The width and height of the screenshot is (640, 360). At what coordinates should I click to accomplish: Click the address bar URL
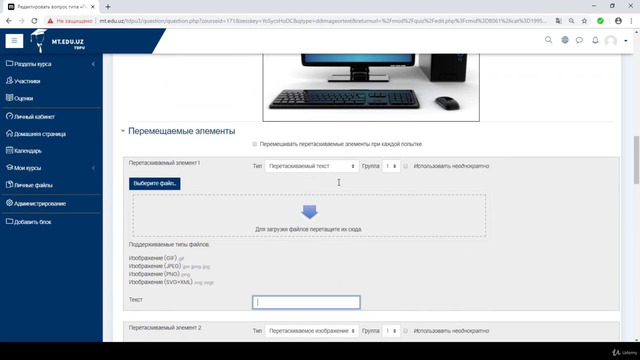(322, 21)
